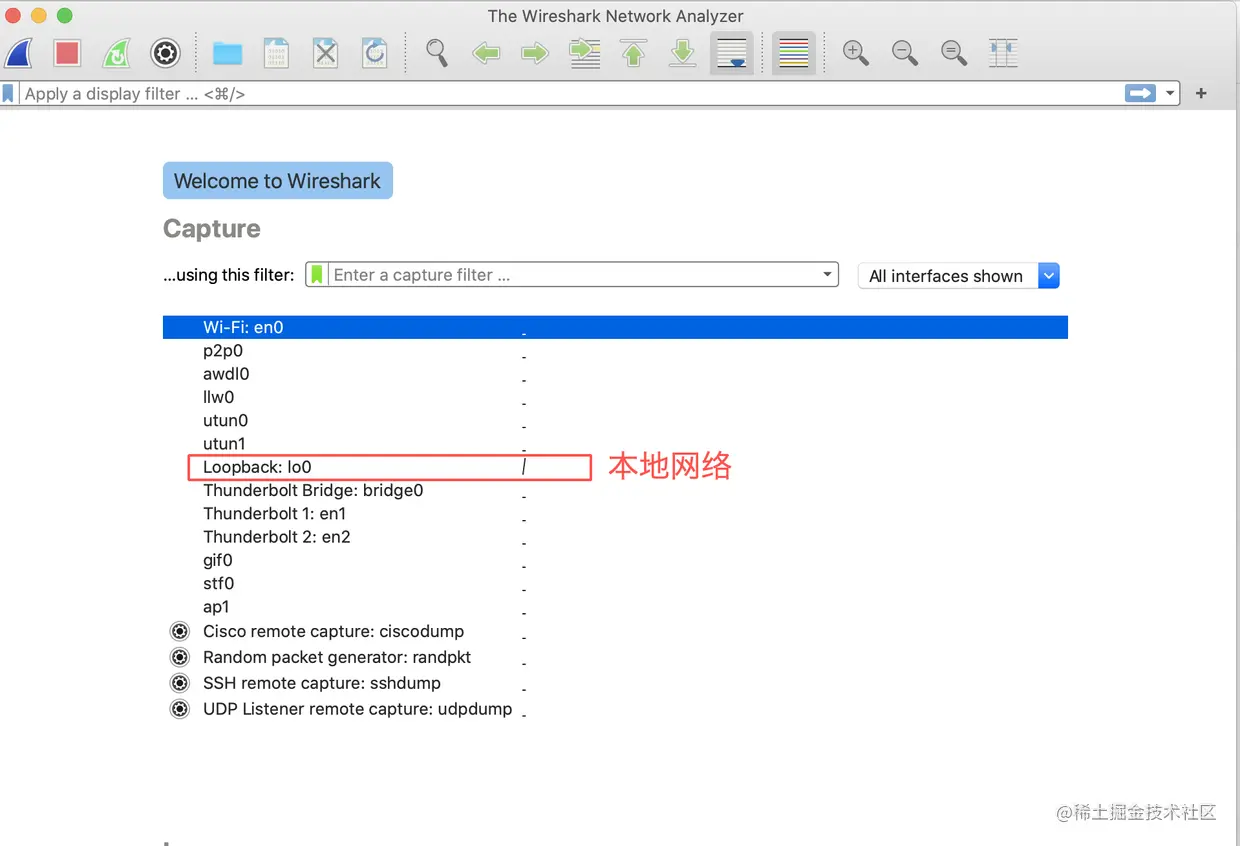The height and width of the screenshot is (846, 1240).
Task: Focus the display filter input field
Action: 570,94
